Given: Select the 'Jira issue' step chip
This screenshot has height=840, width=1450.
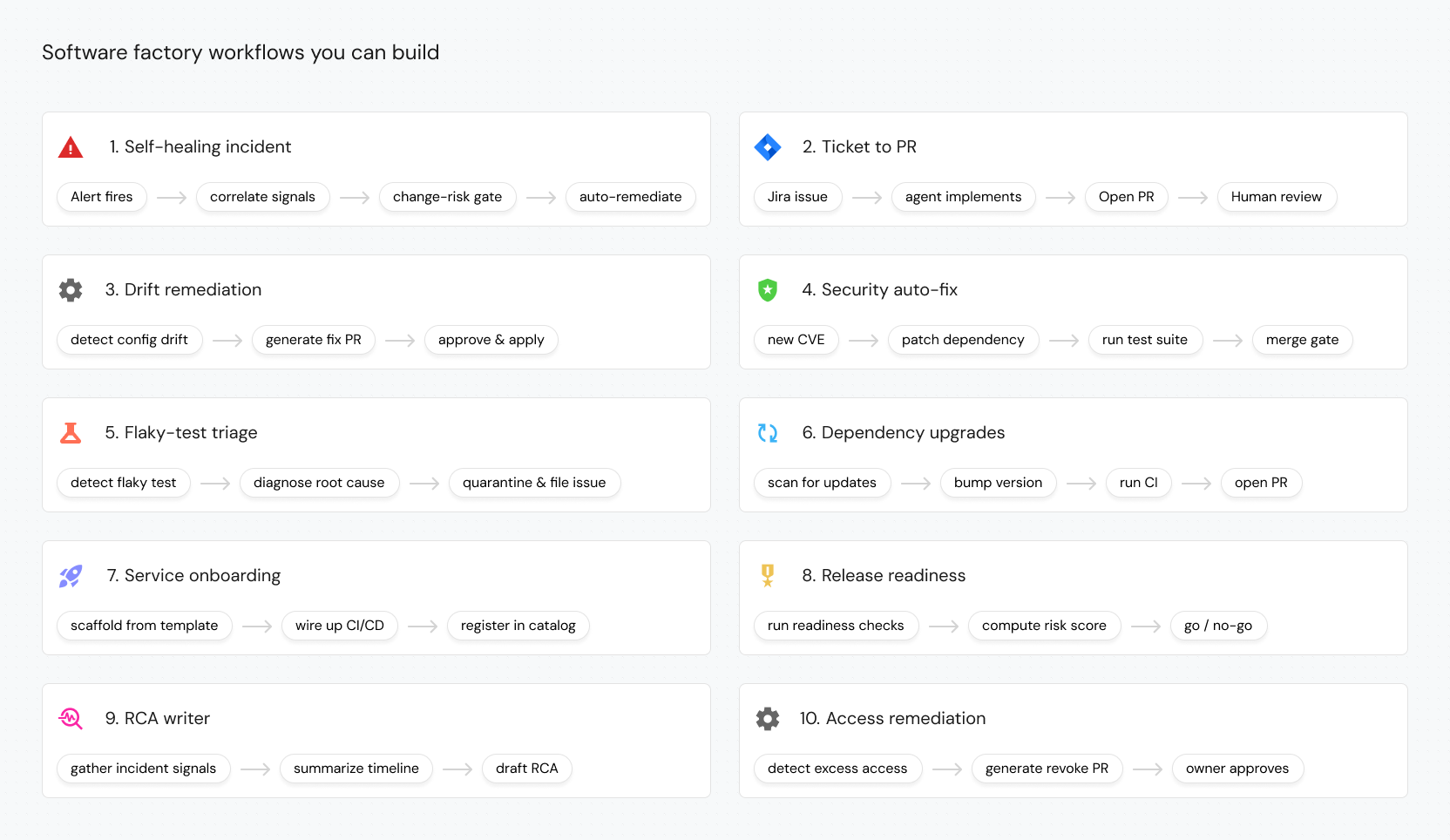Looking at the screenshot, I should (798, 197).
